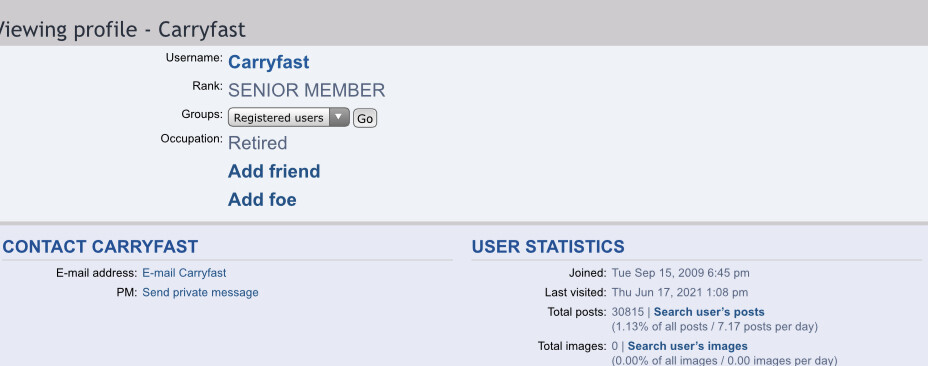The height and width of the screenshot is (366, 928).
Task: Click the dropdown arrow beside Registered users
Action: click(x=339, y=117)
